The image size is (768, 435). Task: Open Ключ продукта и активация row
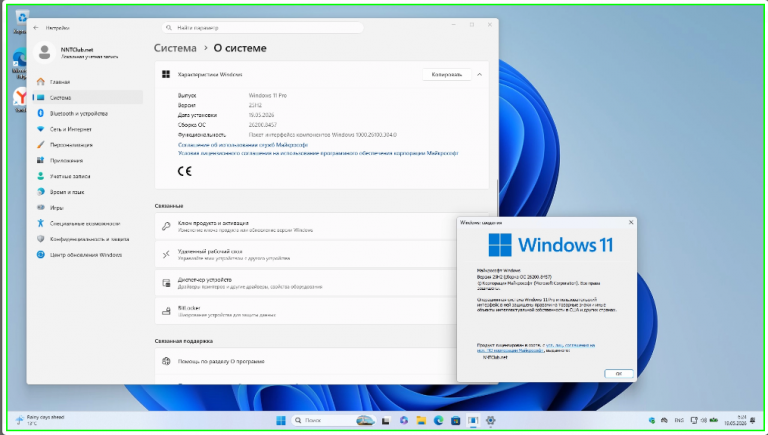pyautogui.click(x=308, y=226)
